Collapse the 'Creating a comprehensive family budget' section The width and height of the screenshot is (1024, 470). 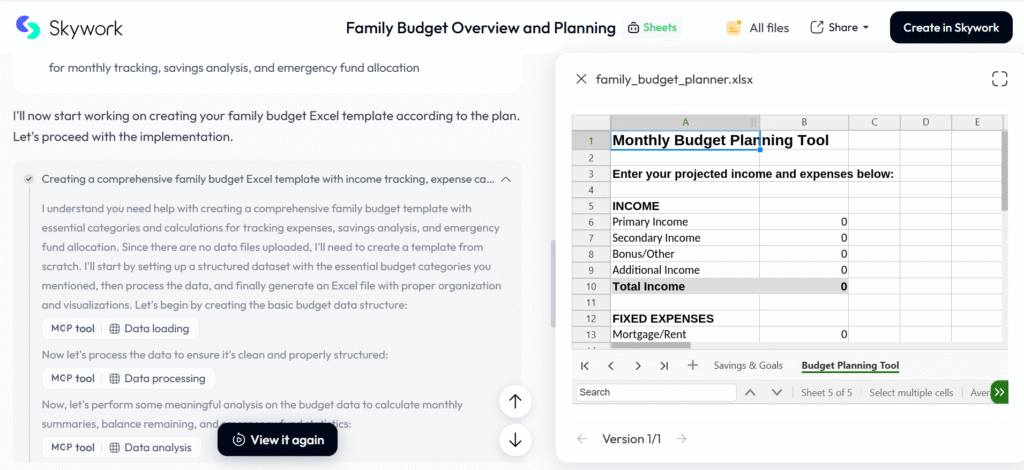(x=506, y=179)
